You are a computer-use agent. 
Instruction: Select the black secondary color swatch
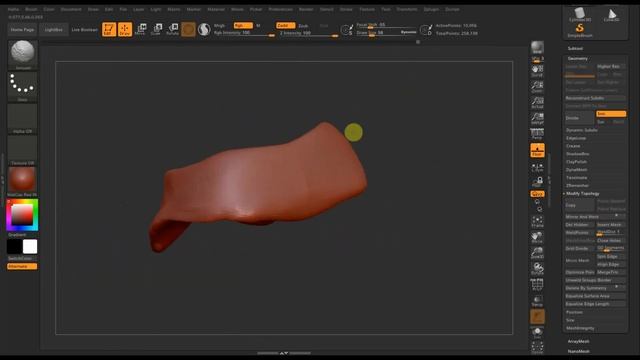coord(14,247)
